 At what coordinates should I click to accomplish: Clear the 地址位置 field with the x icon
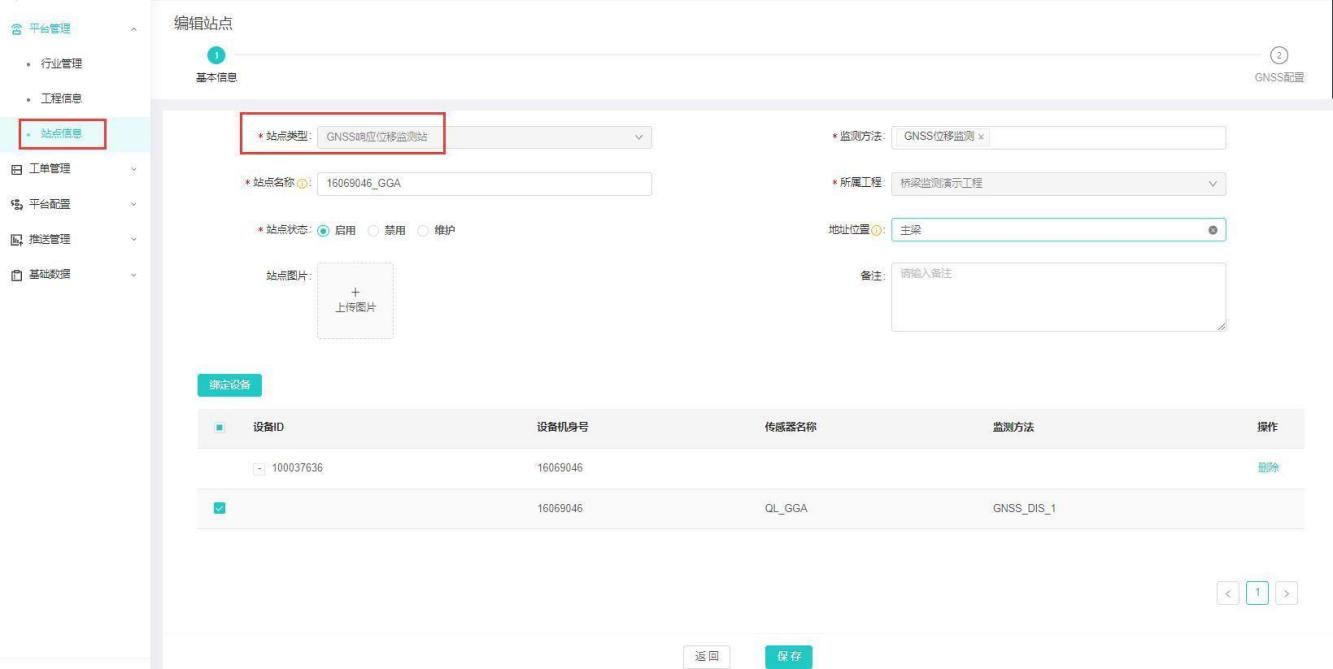click(x=1213, y=230)
